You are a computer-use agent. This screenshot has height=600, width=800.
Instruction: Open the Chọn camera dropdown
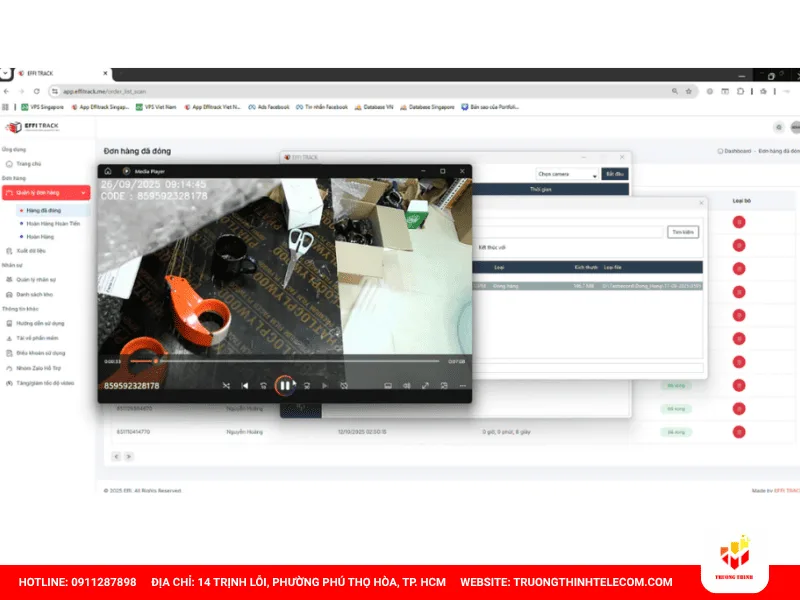567,174
